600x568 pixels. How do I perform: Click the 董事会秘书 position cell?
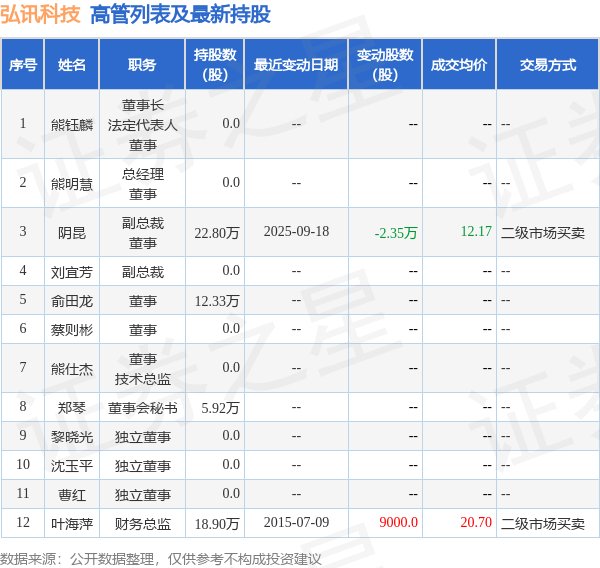pyautogui.click(x=142, y=408)
